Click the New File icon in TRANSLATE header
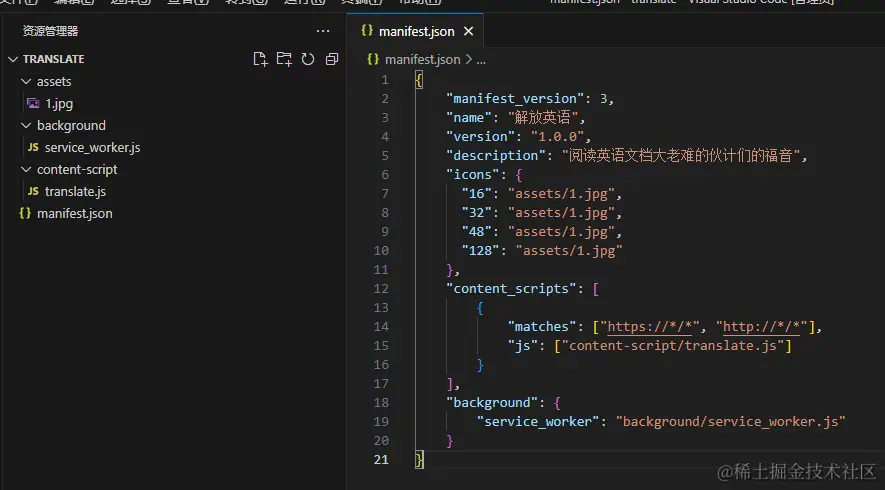 260,59
